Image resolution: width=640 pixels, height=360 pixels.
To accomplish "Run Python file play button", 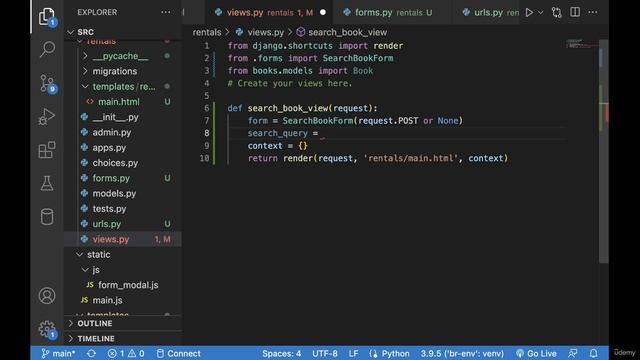I will pos(529,13).
